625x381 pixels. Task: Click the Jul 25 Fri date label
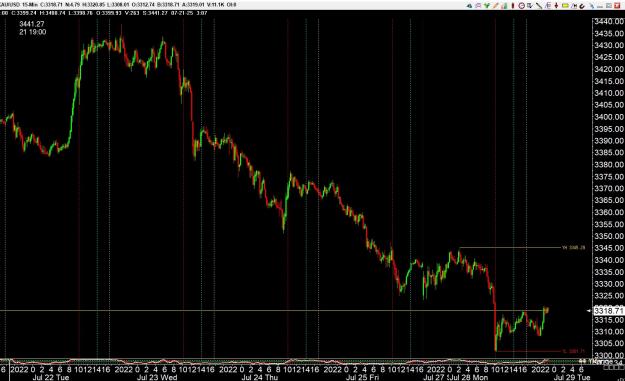tap(362, 377)
